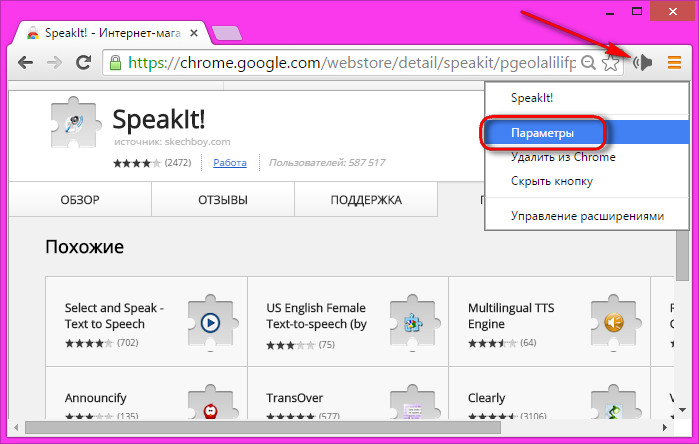Click the Похожие heading

[84, 247]
